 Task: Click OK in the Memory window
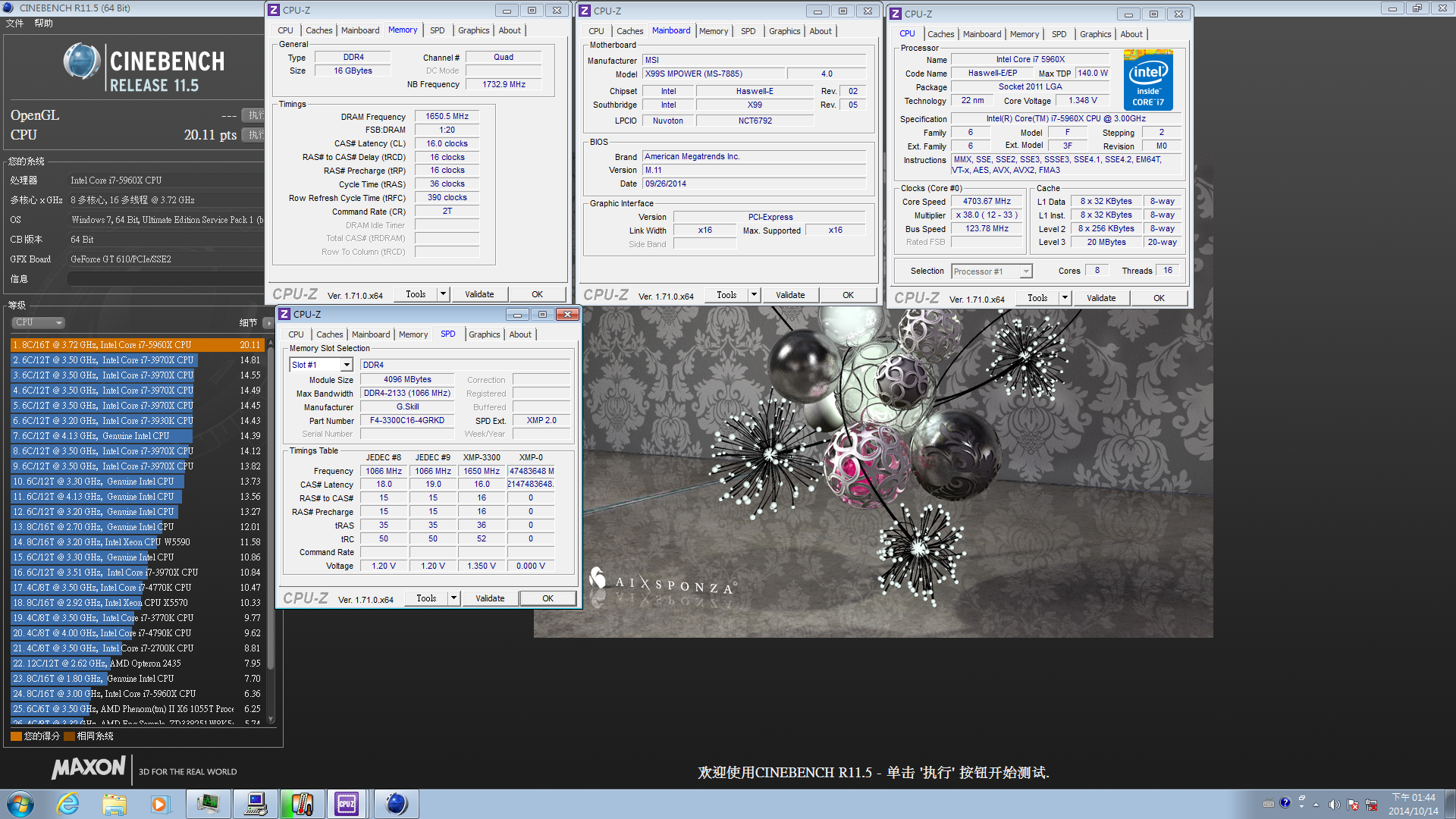[x=537, y=294]
